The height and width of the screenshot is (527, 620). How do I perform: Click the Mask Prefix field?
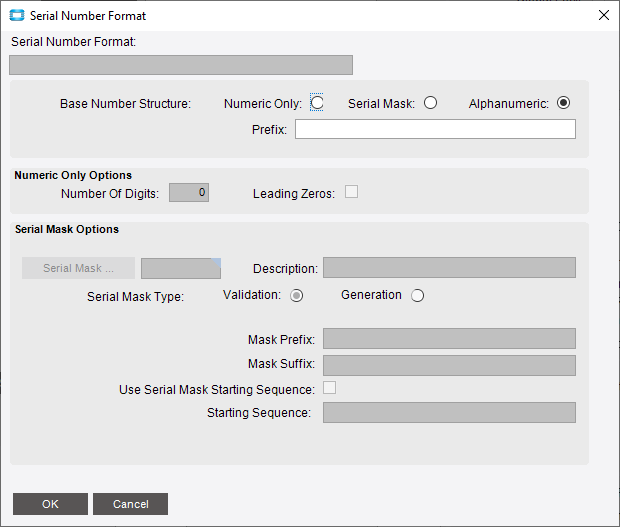[449, 338]
